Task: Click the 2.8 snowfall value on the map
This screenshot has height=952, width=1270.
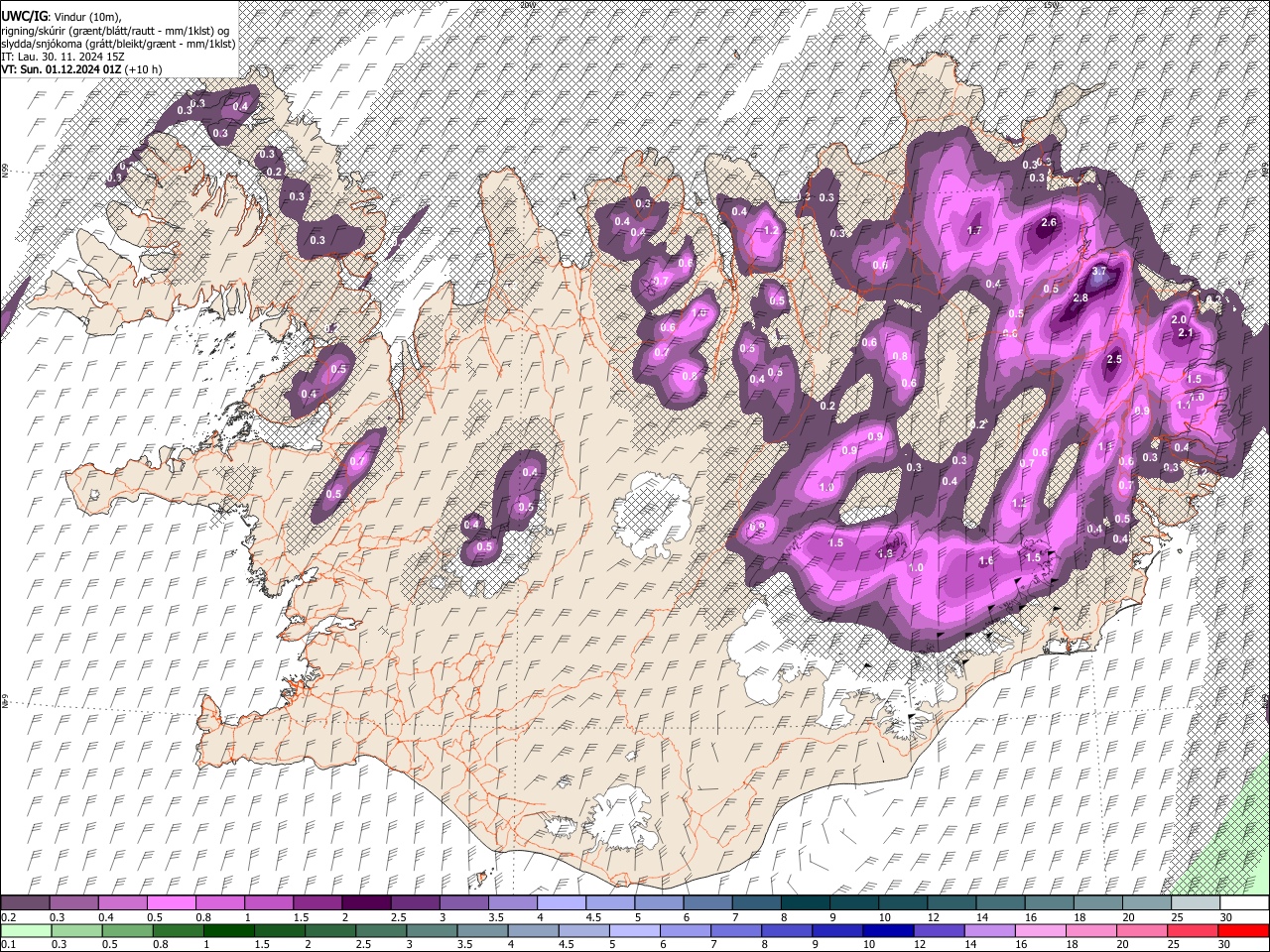Action: (x=1080, y=297)
